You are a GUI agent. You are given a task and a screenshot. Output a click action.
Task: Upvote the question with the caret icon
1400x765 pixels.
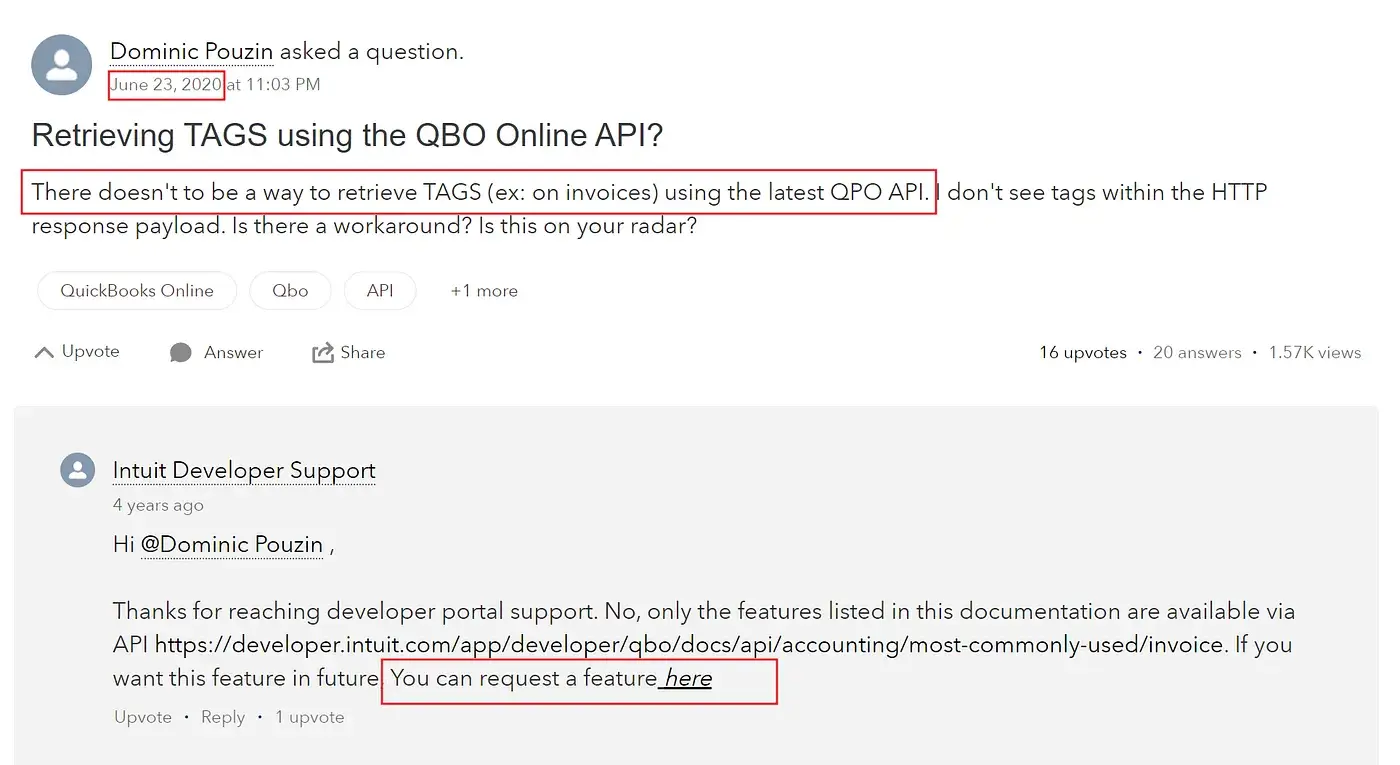click(x=44, y=352)
